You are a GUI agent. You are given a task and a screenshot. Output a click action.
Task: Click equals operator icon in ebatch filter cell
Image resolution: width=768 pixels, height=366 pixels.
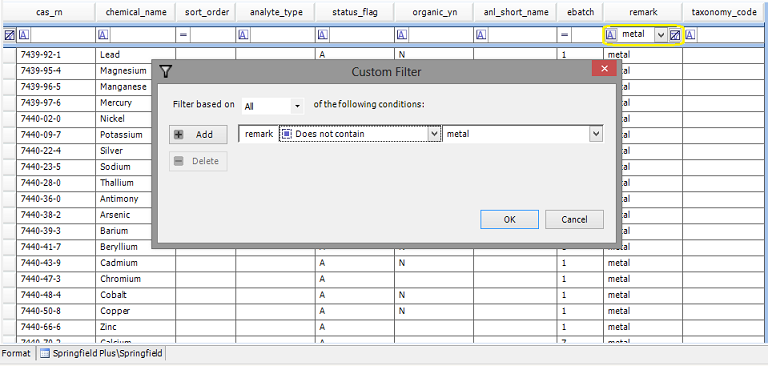tap(564, 35)
